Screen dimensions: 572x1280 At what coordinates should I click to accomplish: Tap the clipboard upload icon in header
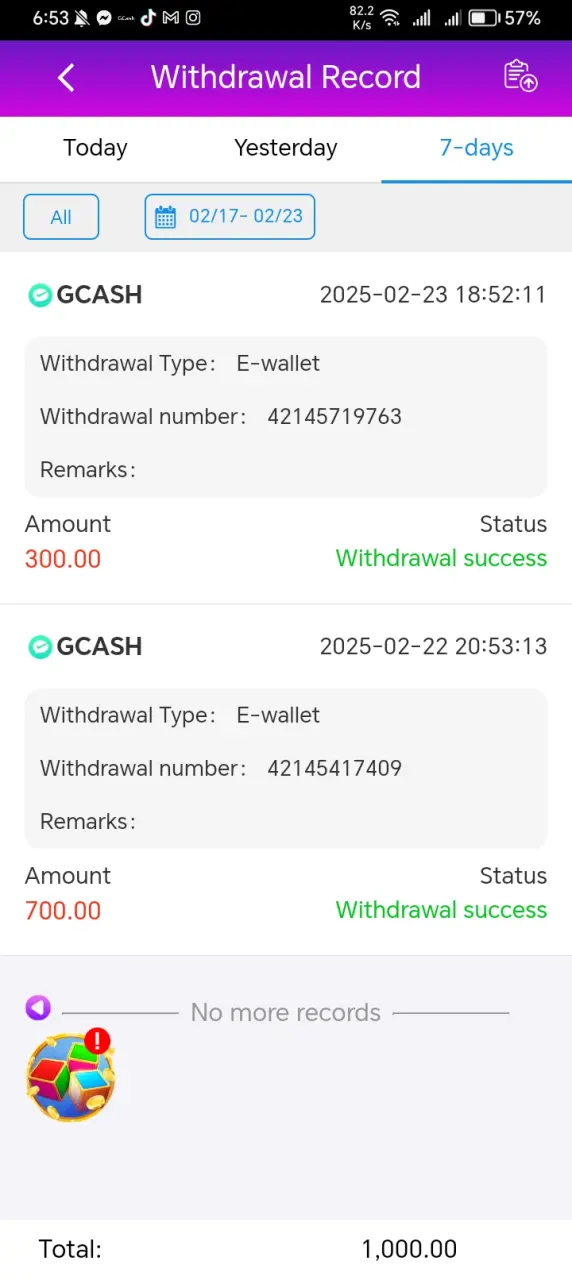(x=520, y=76)
